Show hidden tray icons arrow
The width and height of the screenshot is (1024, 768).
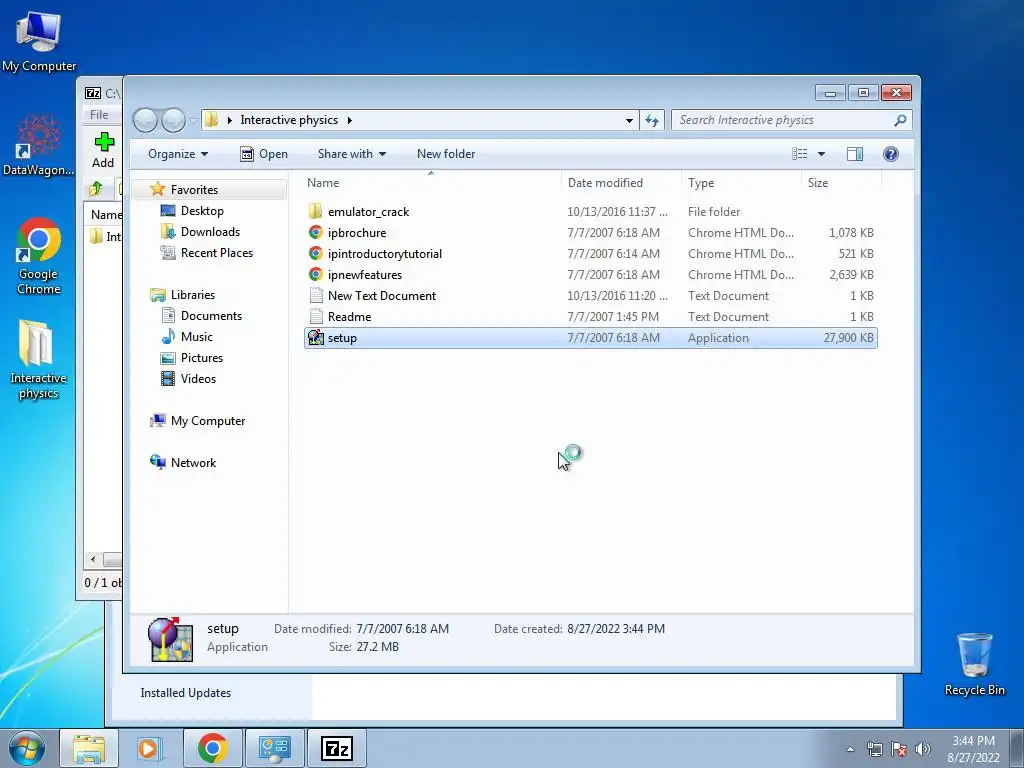[850, 749]
